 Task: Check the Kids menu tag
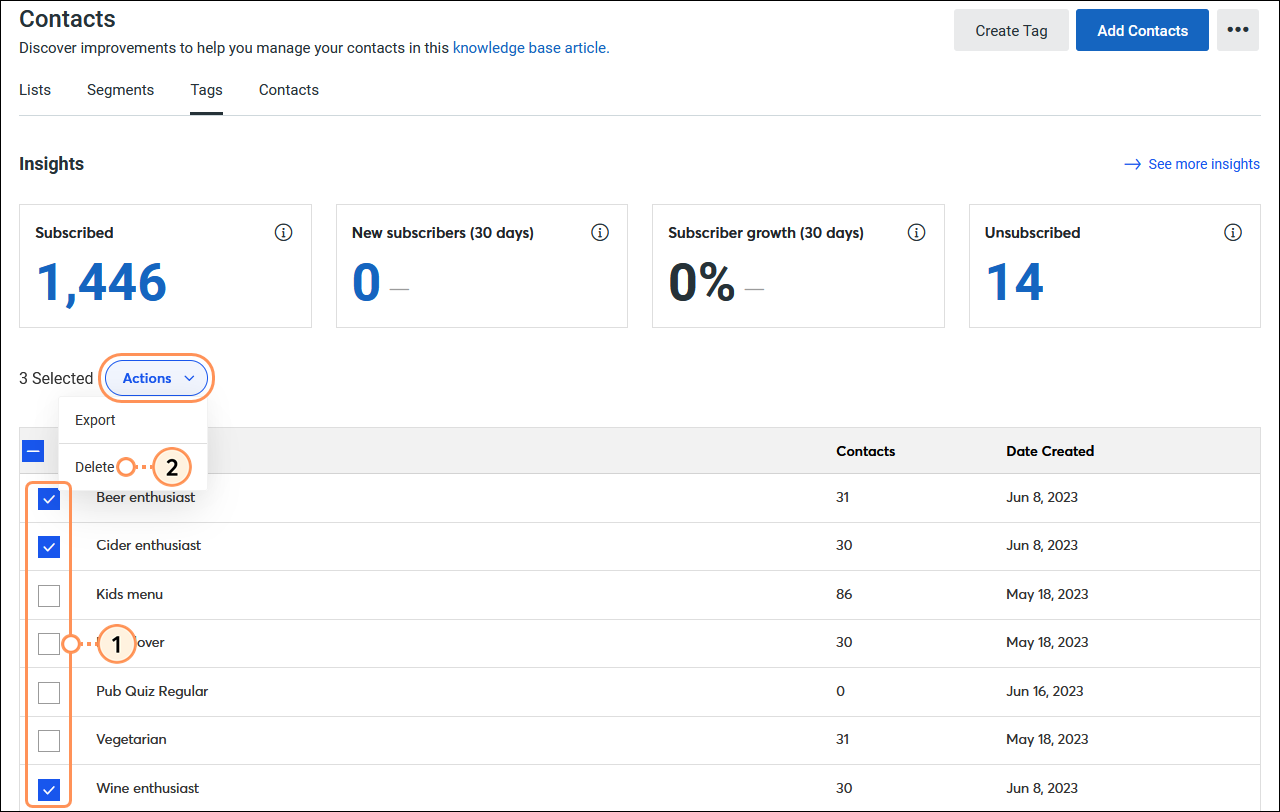49,595
